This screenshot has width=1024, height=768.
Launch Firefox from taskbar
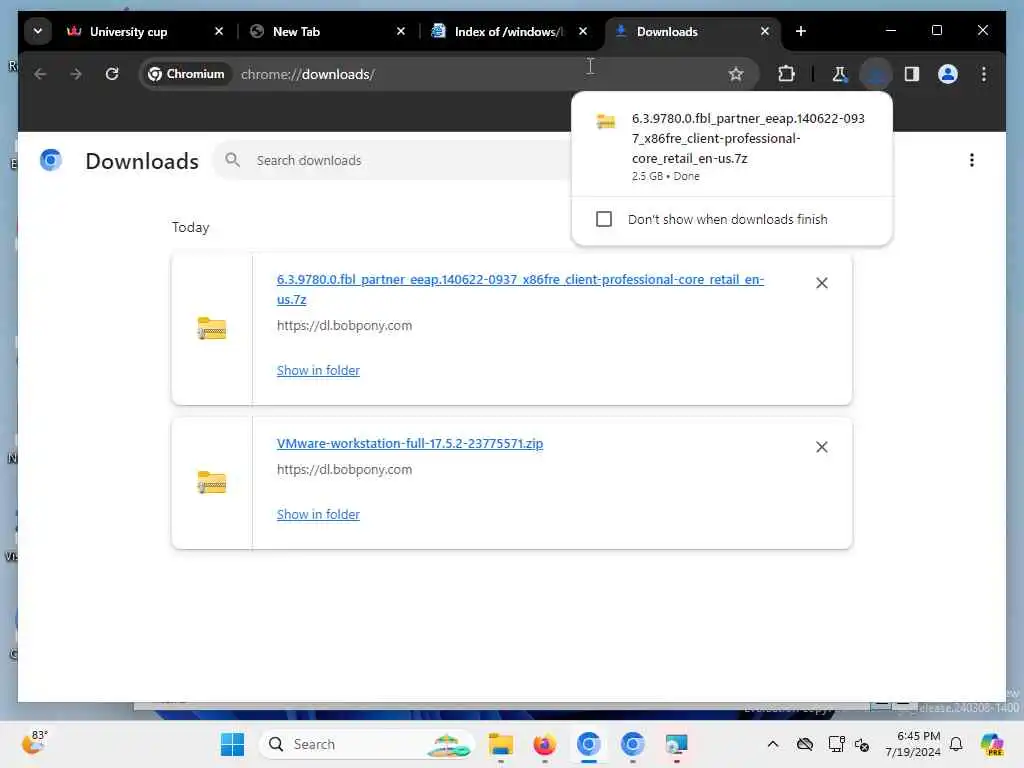click(x=544, y=744)
